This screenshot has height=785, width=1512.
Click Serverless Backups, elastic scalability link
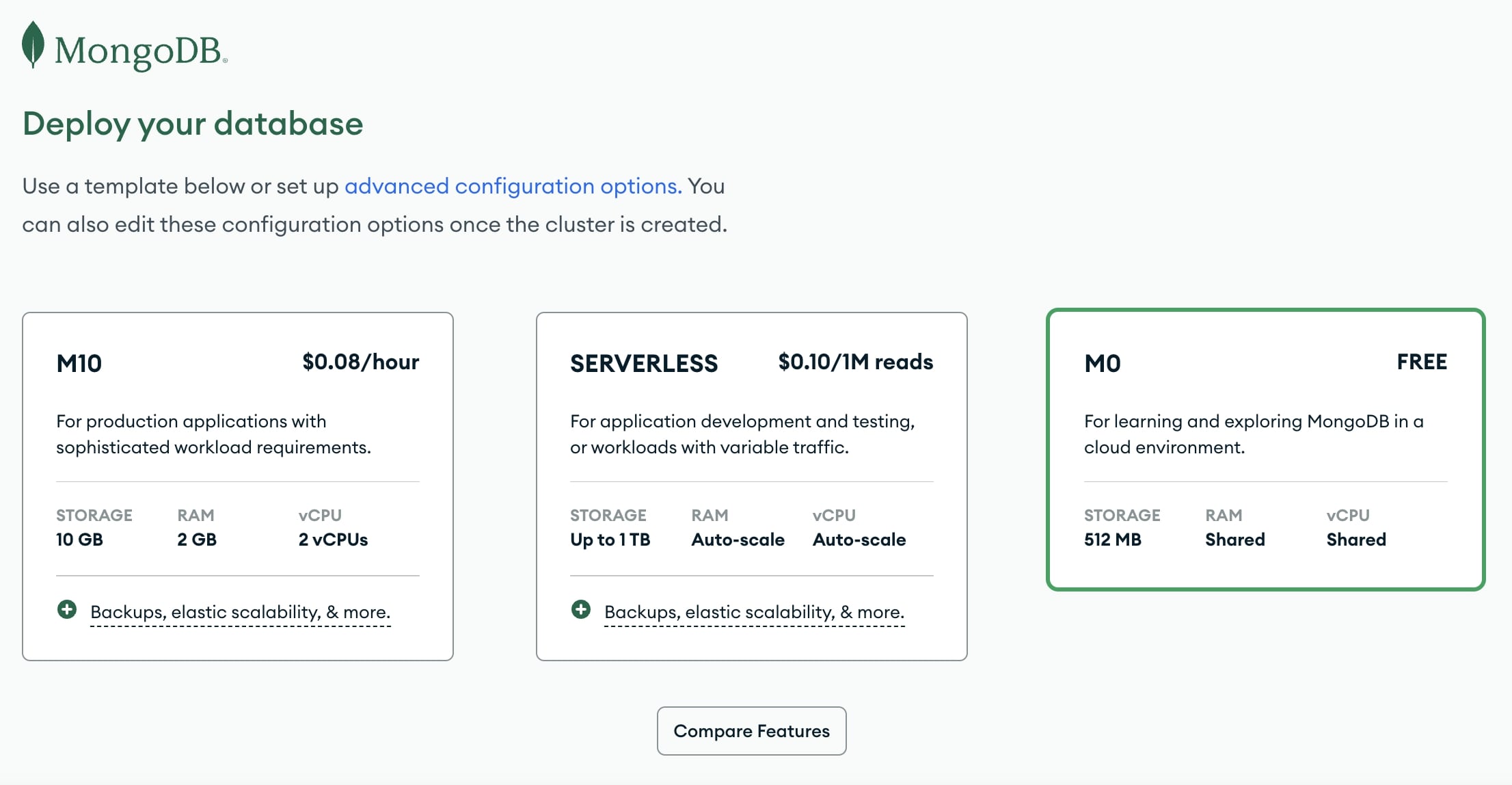[754, 612]
